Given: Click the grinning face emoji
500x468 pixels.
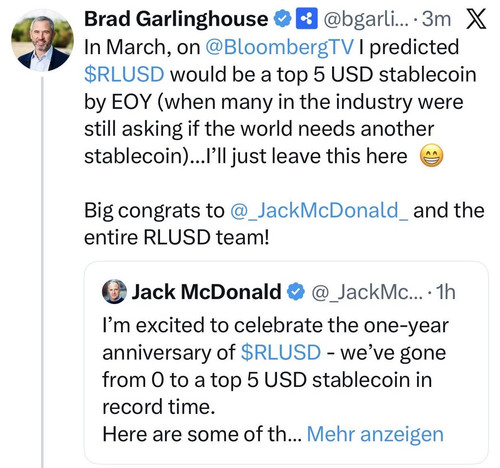Looking at the screenshot, I should pos(432,156).
